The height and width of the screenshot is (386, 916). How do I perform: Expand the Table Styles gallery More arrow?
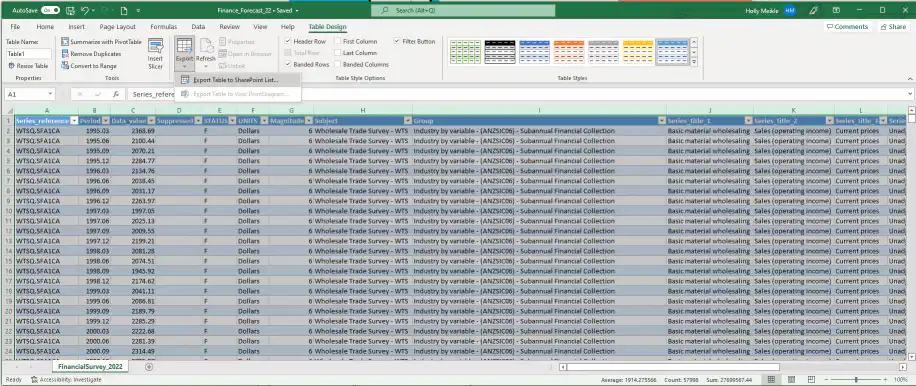coord(694,62)
